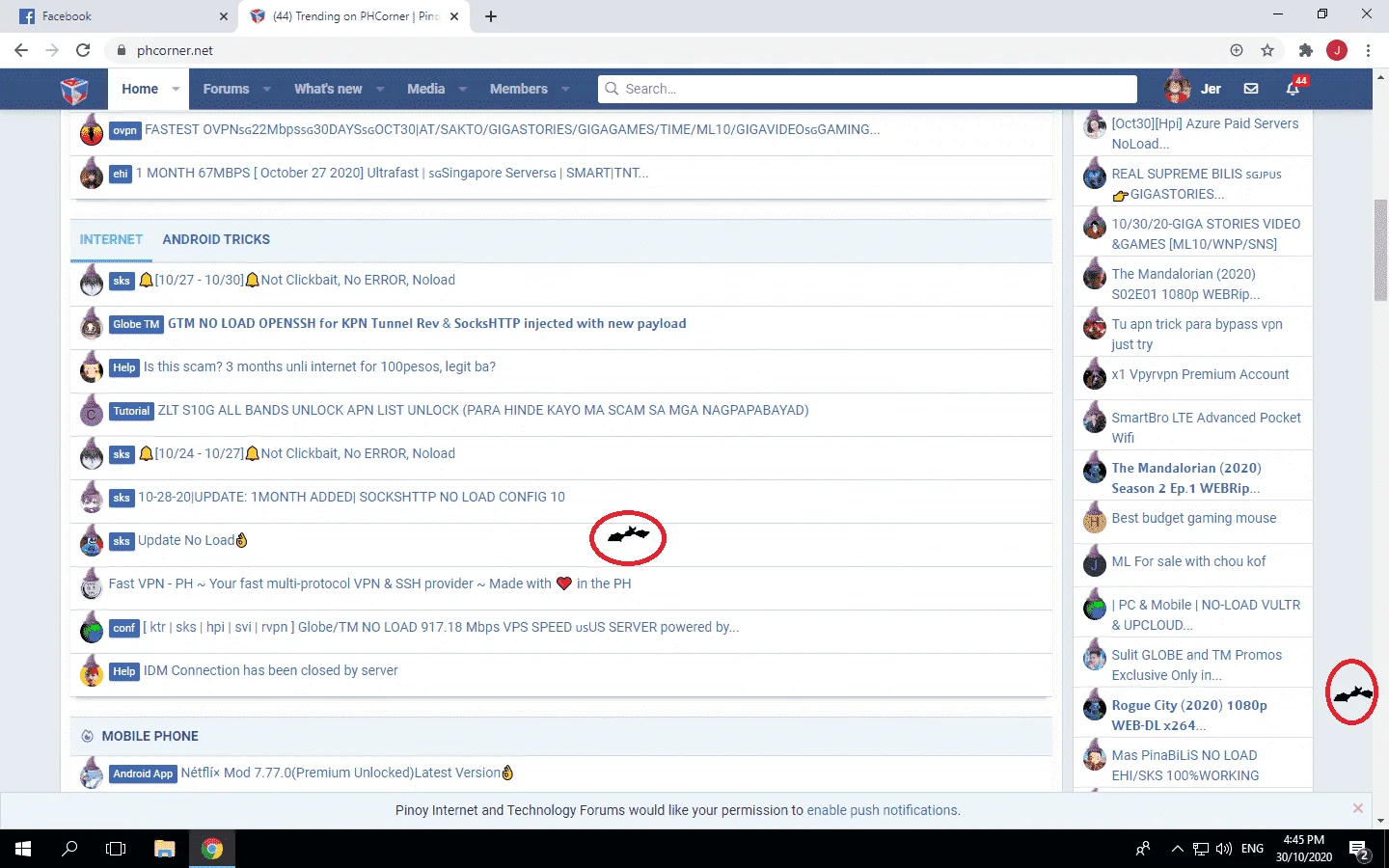1389x868 pixels.
Task: Open Windows Start menu
Action: pyautogui.click(x=23, y=849)
